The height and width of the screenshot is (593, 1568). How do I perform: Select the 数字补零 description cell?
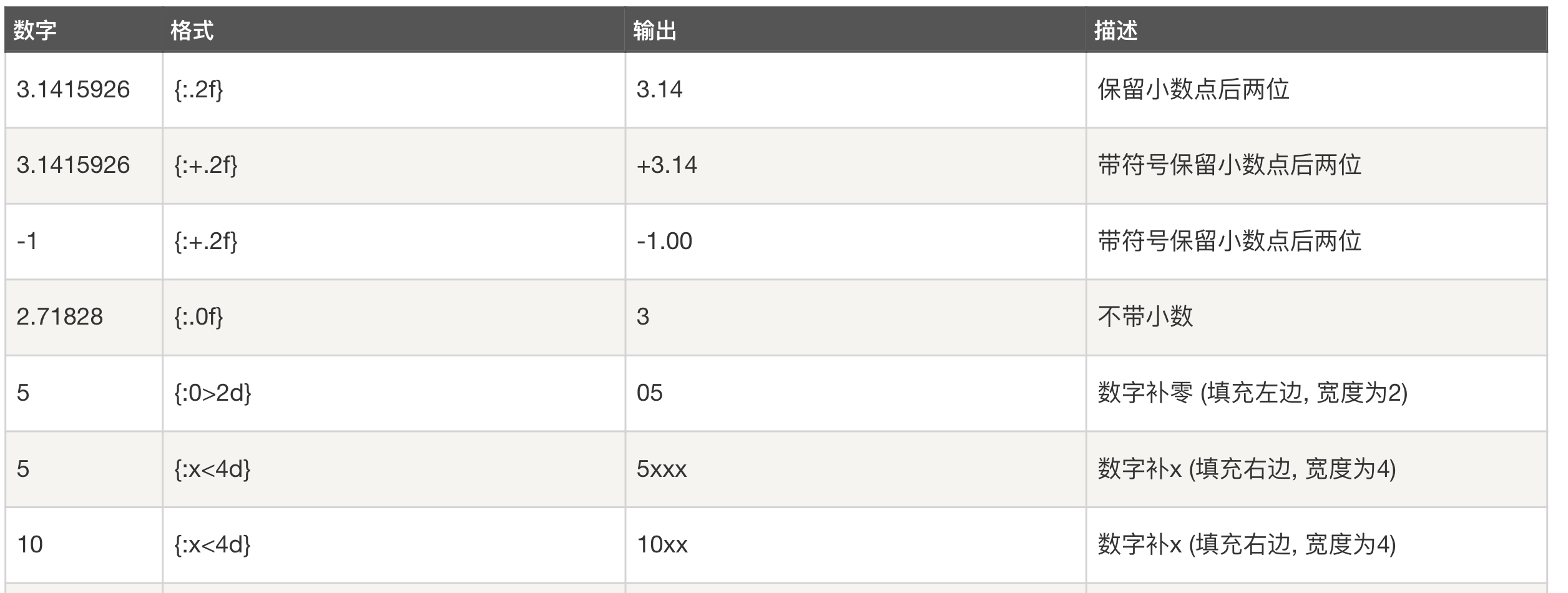(x=1252, y=393)
